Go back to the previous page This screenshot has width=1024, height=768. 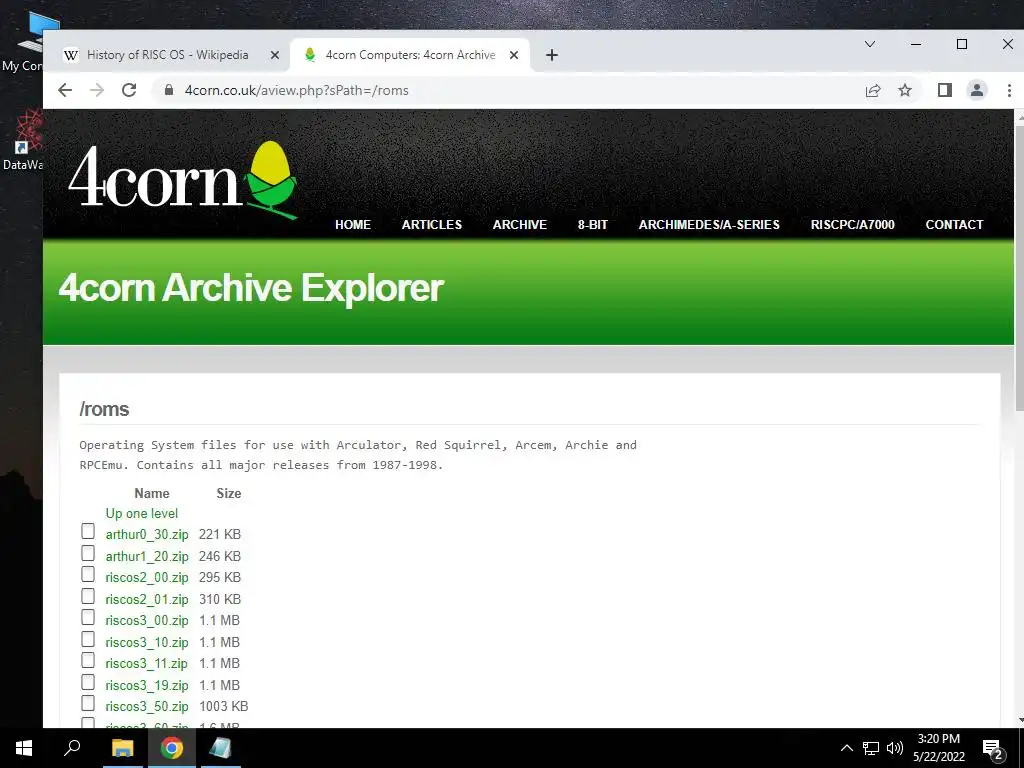click(65, 90)
